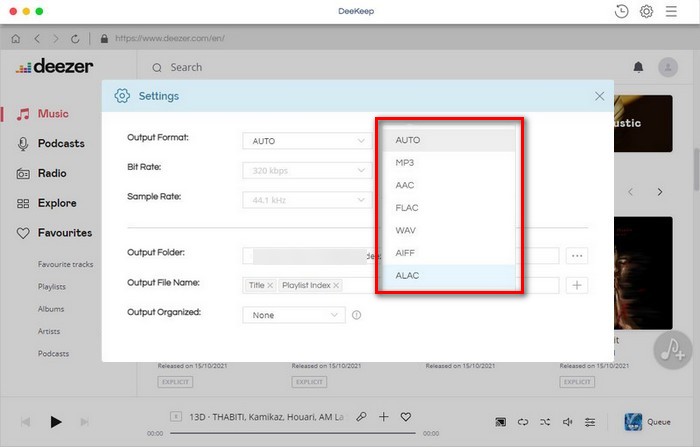This screenshot has width=700, height=447.
Task: Skip to next track
Action: click(x=84, y=422)
